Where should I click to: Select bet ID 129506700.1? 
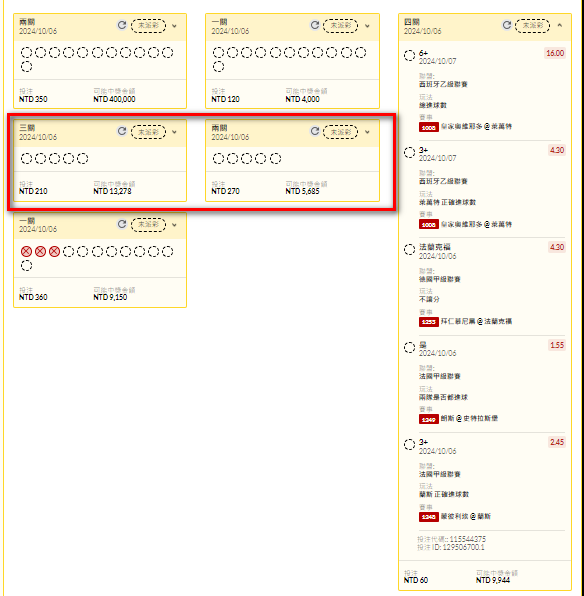[463, 548]
